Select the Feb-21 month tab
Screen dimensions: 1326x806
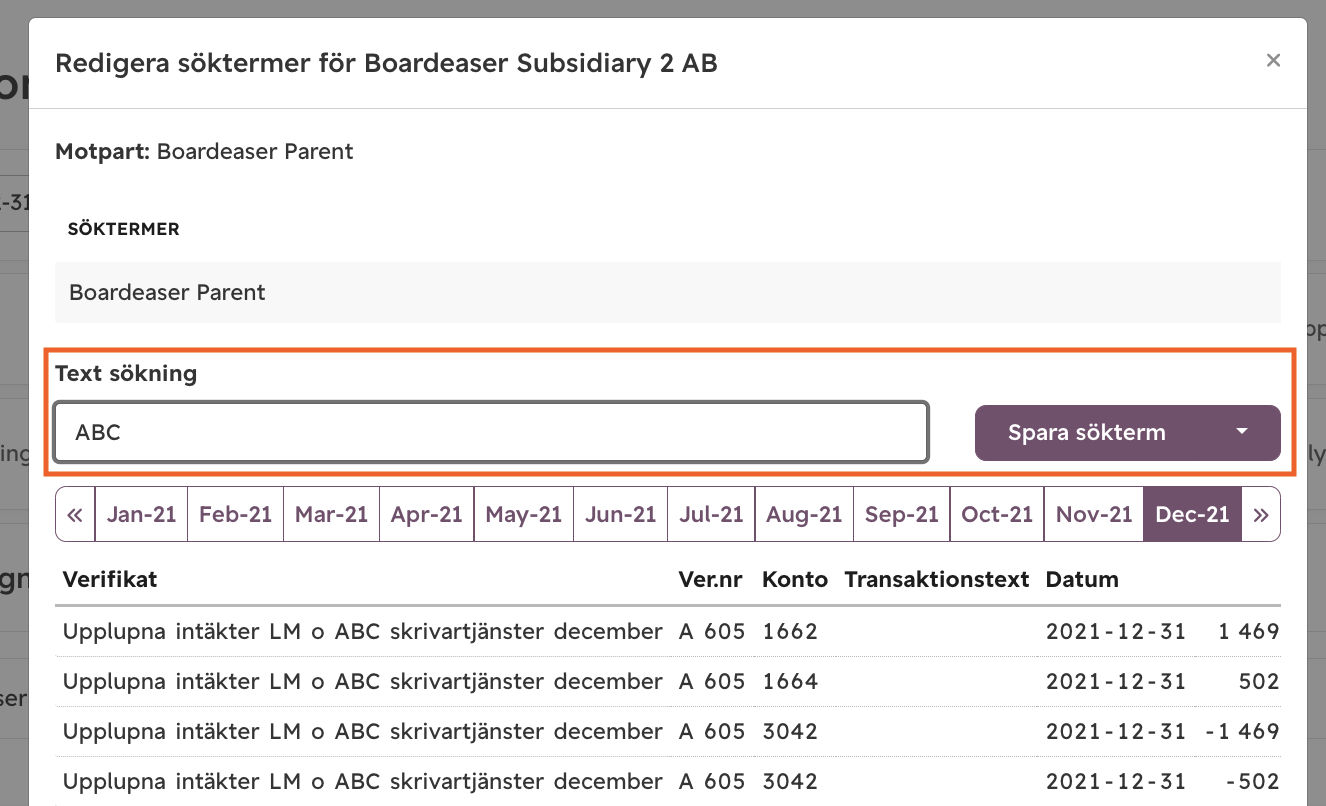point(235,514)
